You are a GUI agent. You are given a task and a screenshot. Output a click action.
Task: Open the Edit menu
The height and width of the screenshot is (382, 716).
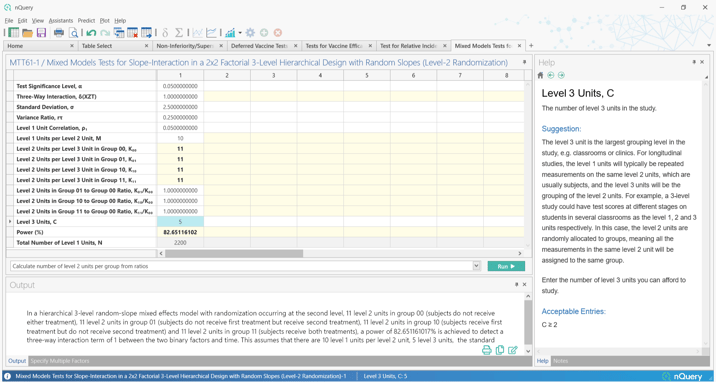[x=22, y=21]
